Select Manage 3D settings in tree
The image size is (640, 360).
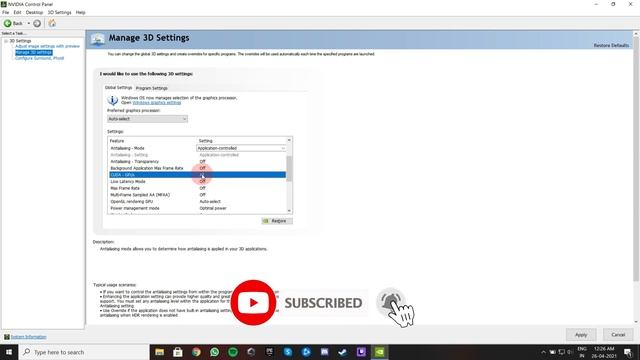coord(34,52)
